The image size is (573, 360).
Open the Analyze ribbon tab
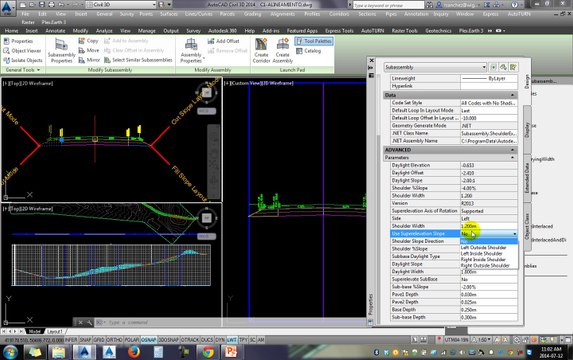pos(104,31)
